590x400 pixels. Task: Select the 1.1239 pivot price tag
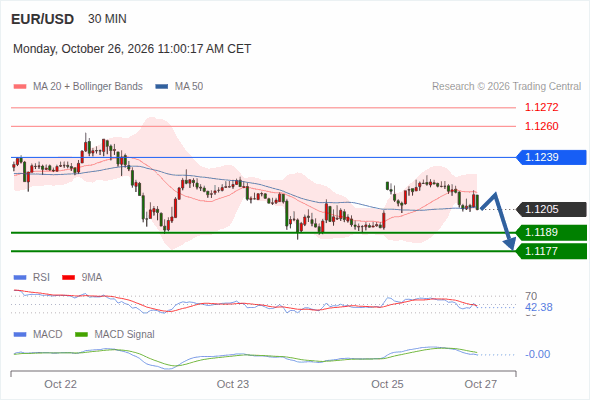coord(551,157)
